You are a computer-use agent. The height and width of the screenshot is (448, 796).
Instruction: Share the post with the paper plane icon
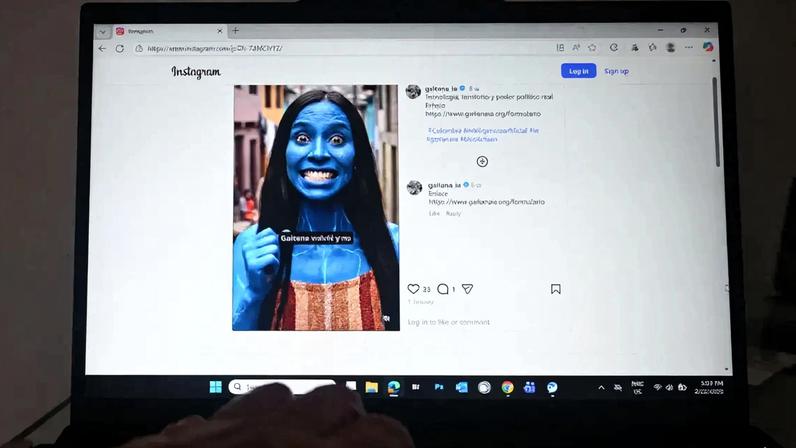coord(468,289)
